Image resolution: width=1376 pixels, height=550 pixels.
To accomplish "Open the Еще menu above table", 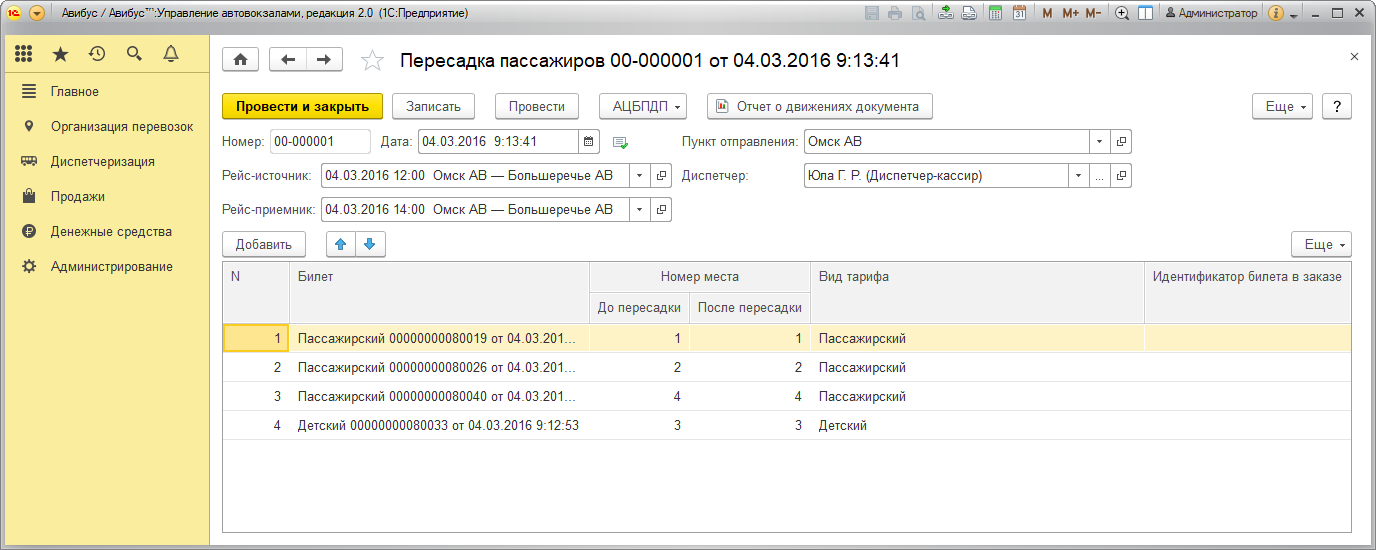I will [1321, 244].
